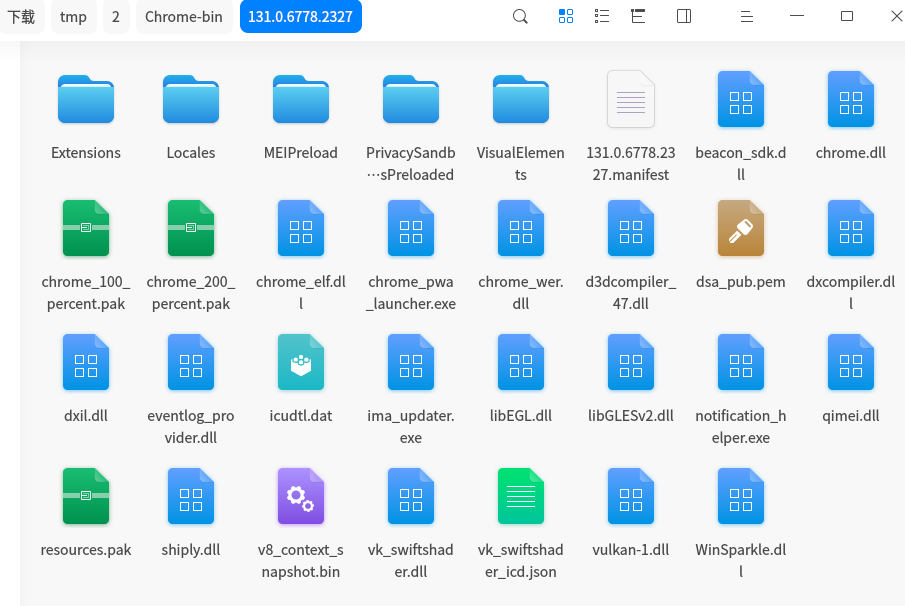The image size is (905, 606).
Task: Go to breadcrumb folder 2
Action: coord(116,17)
